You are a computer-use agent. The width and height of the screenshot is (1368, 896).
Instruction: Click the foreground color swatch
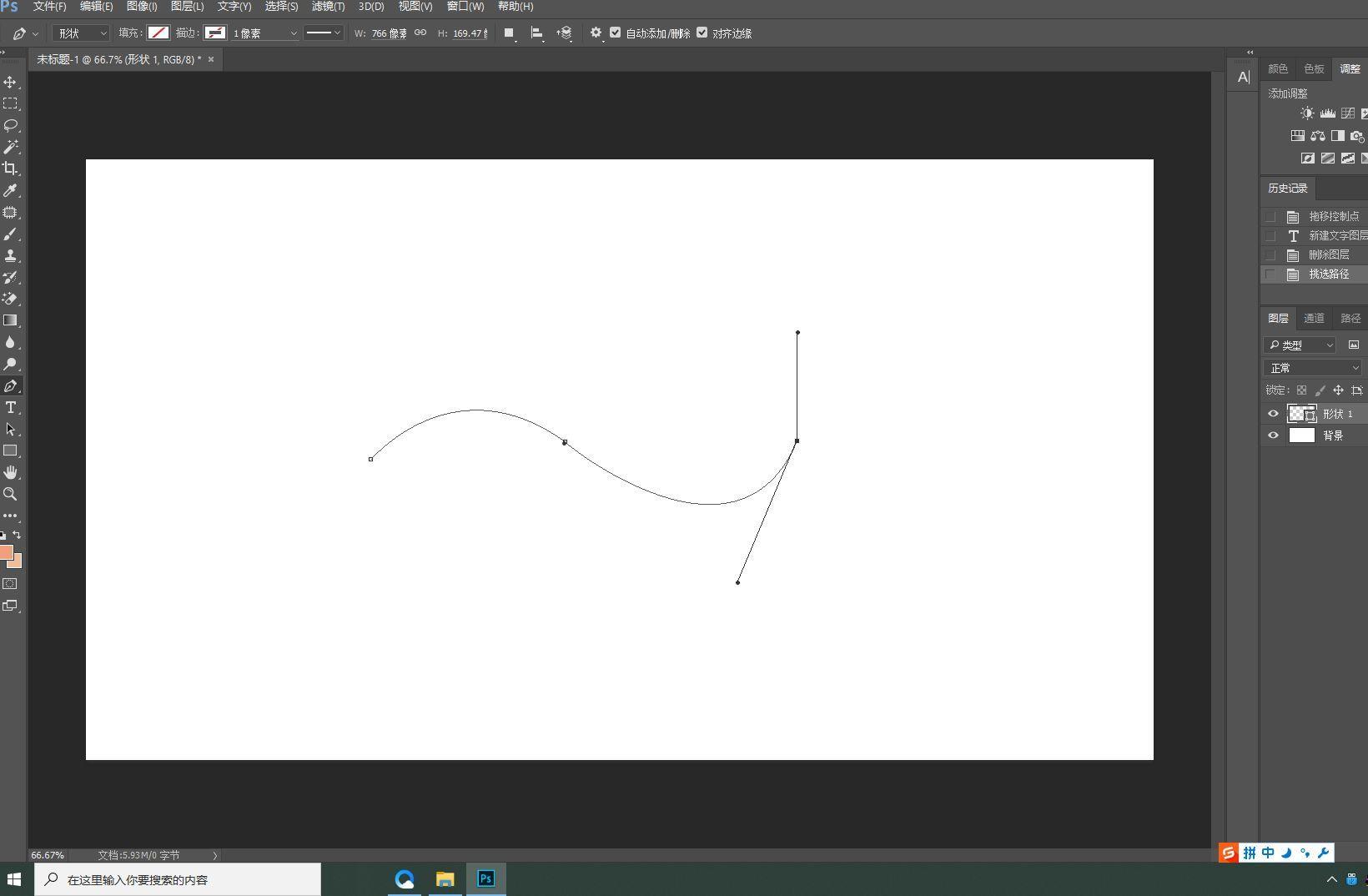point(5,552)
